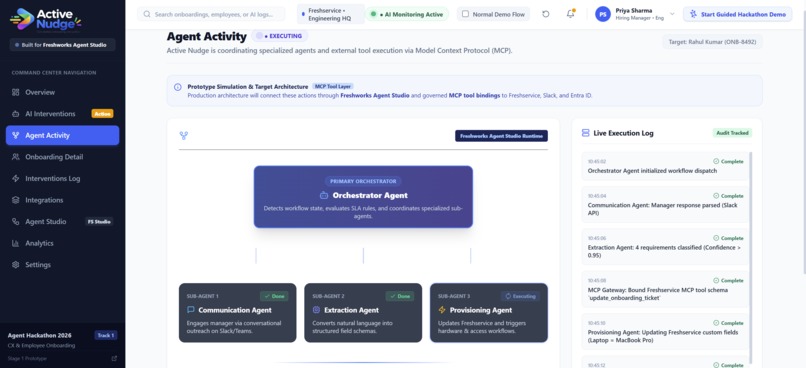Screen dimensions: 806x368
Task: Click the Executing badge on Provisioning Agent
Action: [520, 297]
